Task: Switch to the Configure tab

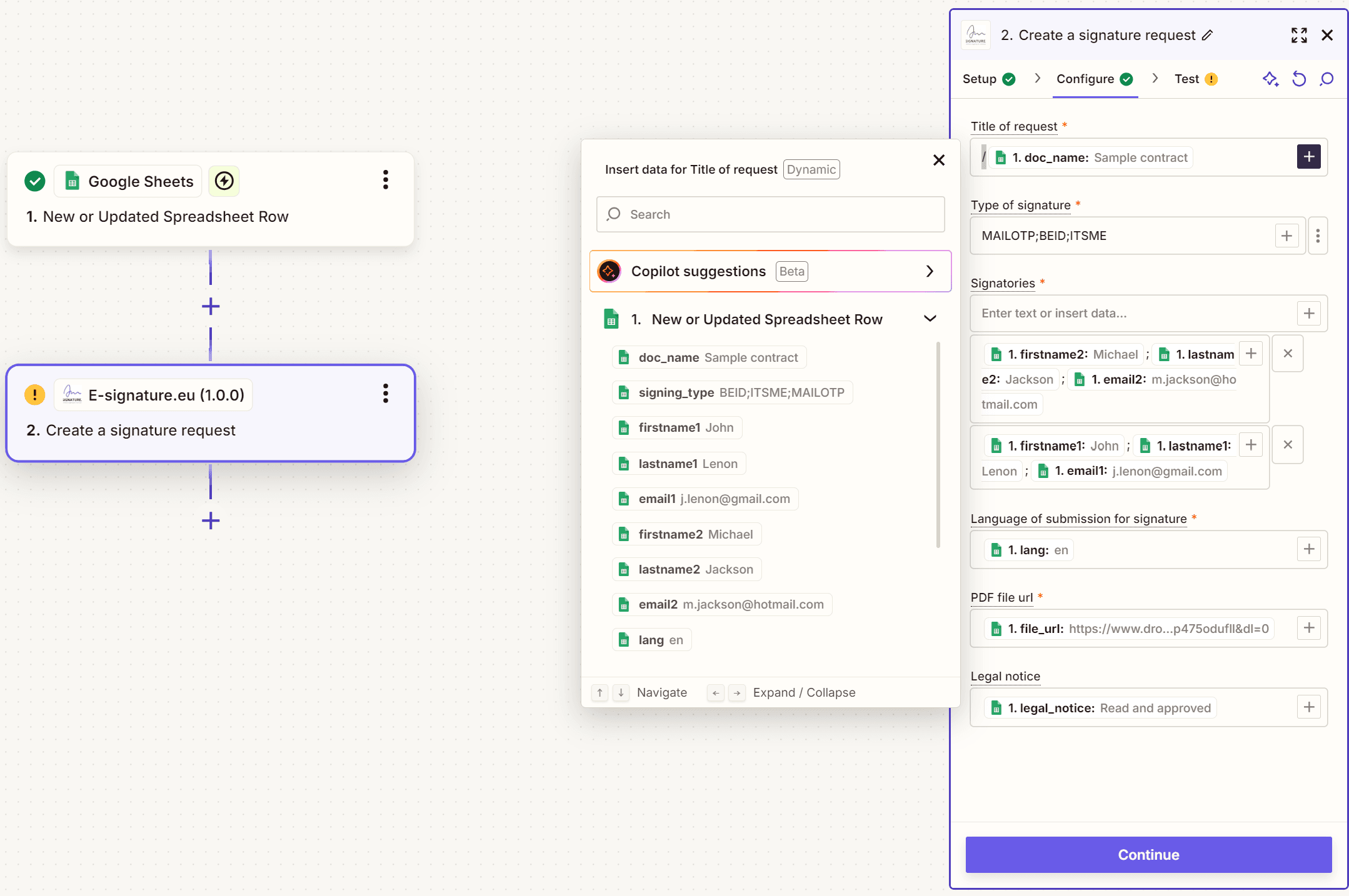Action: click(1095, 79)
